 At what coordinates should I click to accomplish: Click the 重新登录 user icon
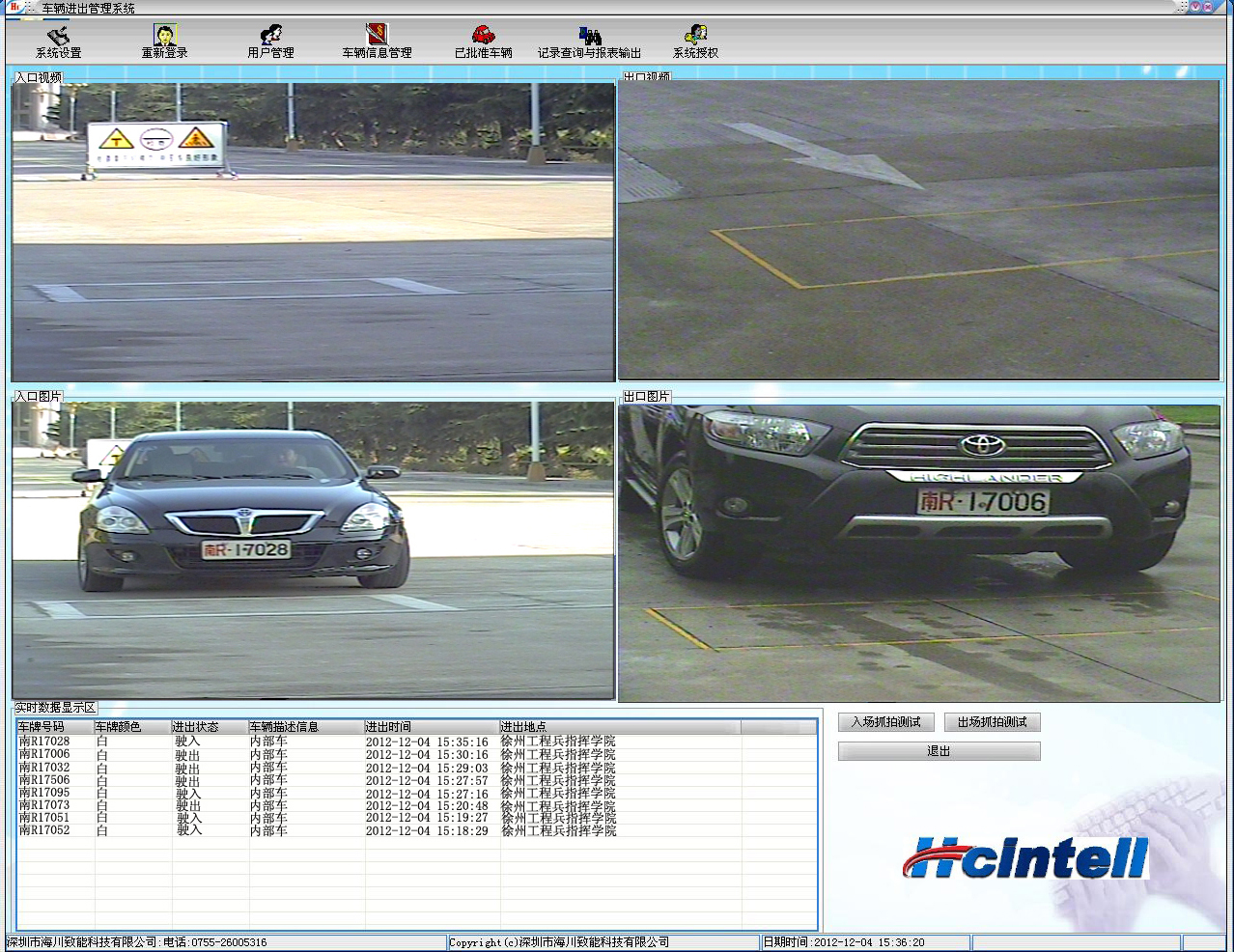(165, 38)
